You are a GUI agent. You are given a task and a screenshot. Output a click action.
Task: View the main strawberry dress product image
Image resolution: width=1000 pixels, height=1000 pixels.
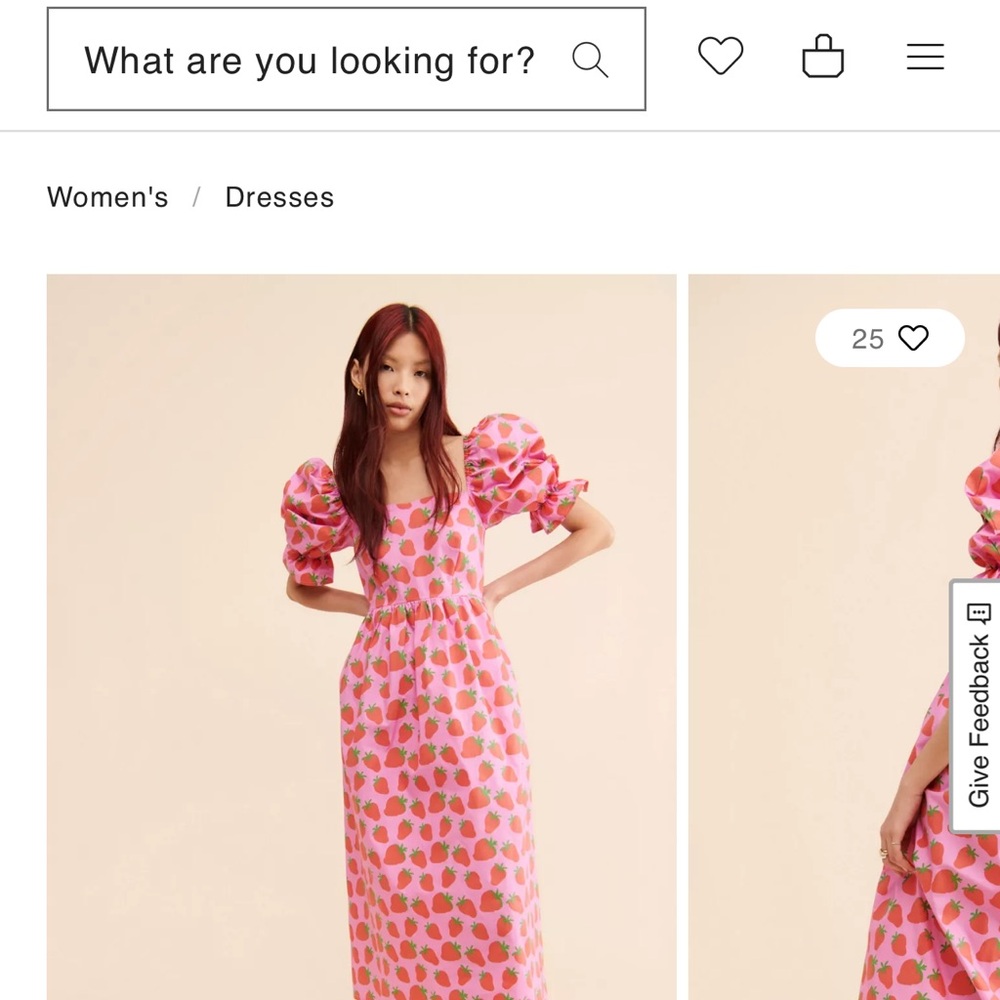362,637
